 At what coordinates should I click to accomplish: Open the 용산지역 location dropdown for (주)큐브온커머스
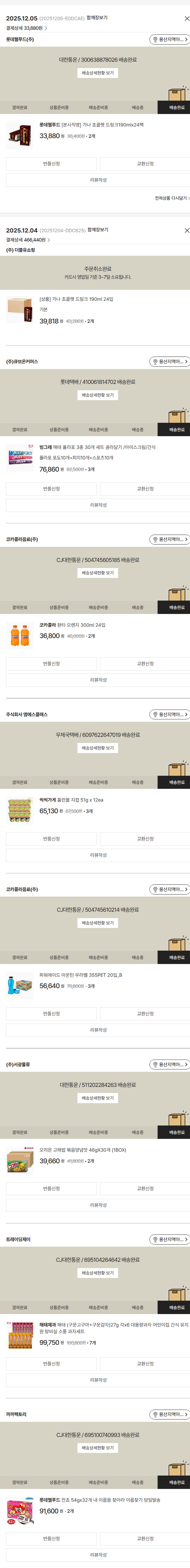(x=170, y=361)
